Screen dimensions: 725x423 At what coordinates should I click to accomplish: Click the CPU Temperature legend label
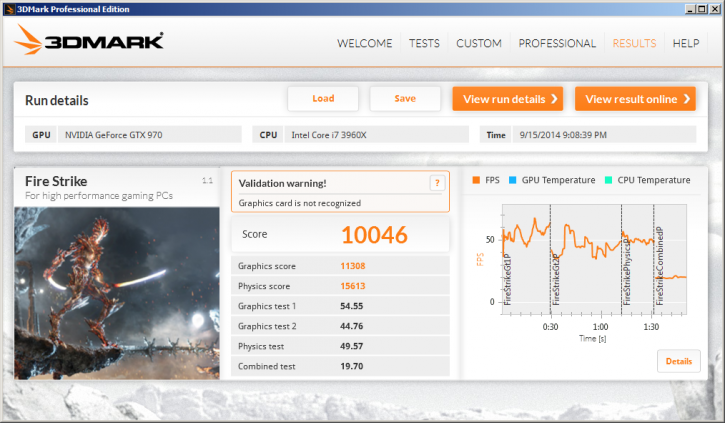654,180
